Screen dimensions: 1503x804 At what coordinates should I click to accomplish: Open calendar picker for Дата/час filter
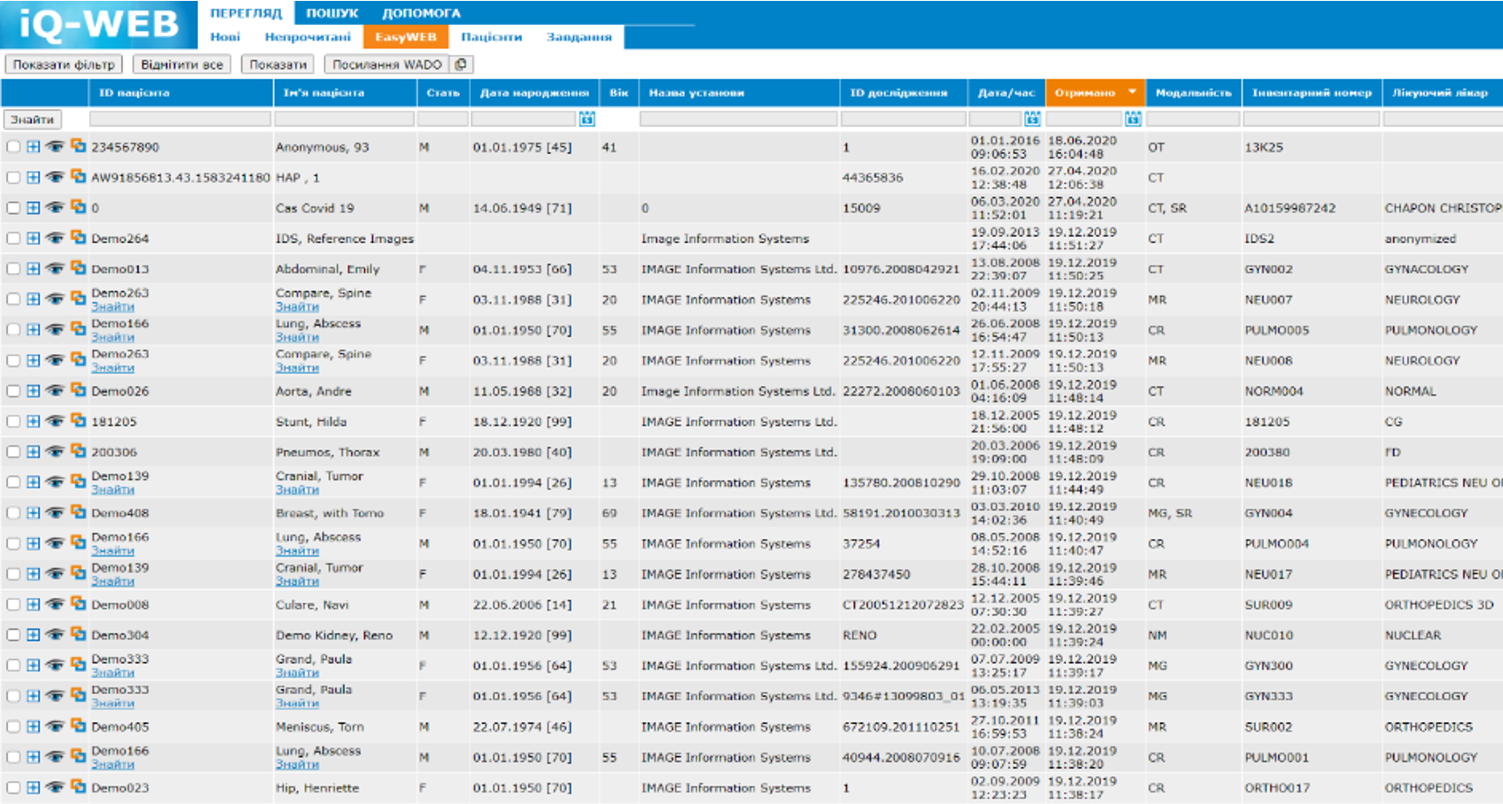coord(1032,119)
